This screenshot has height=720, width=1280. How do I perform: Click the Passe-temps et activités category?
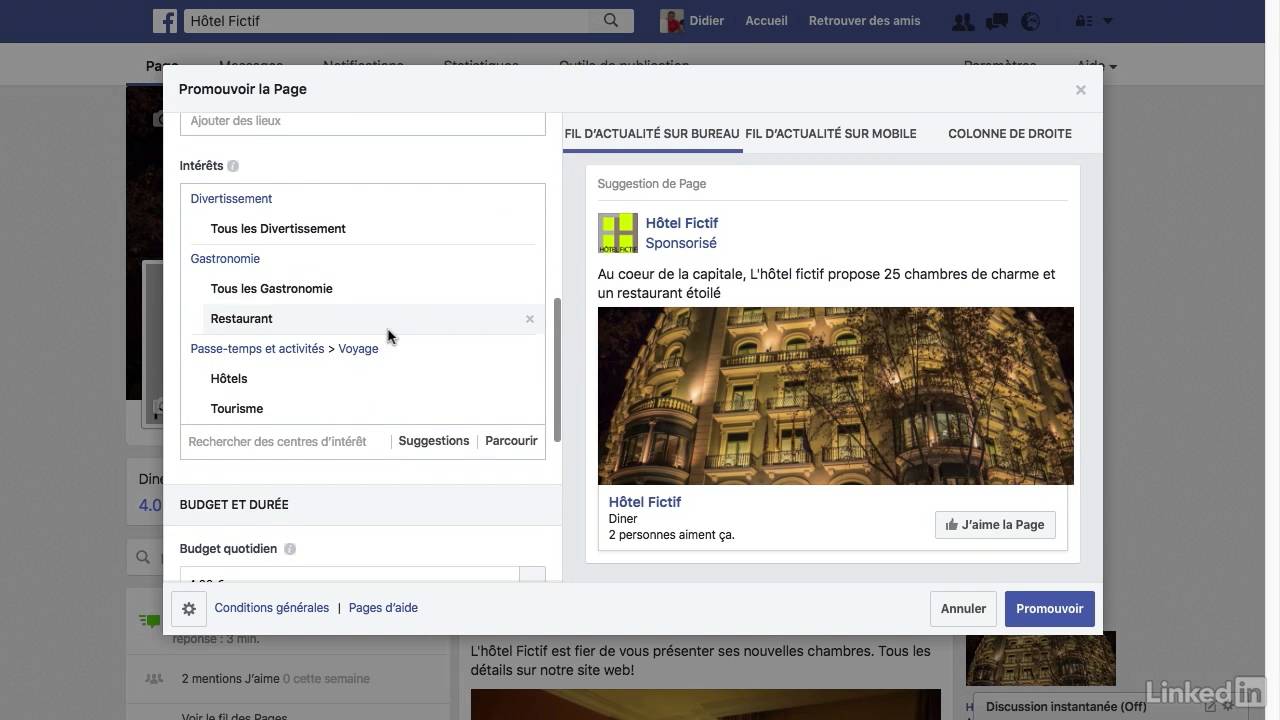(x=257, y=349)
